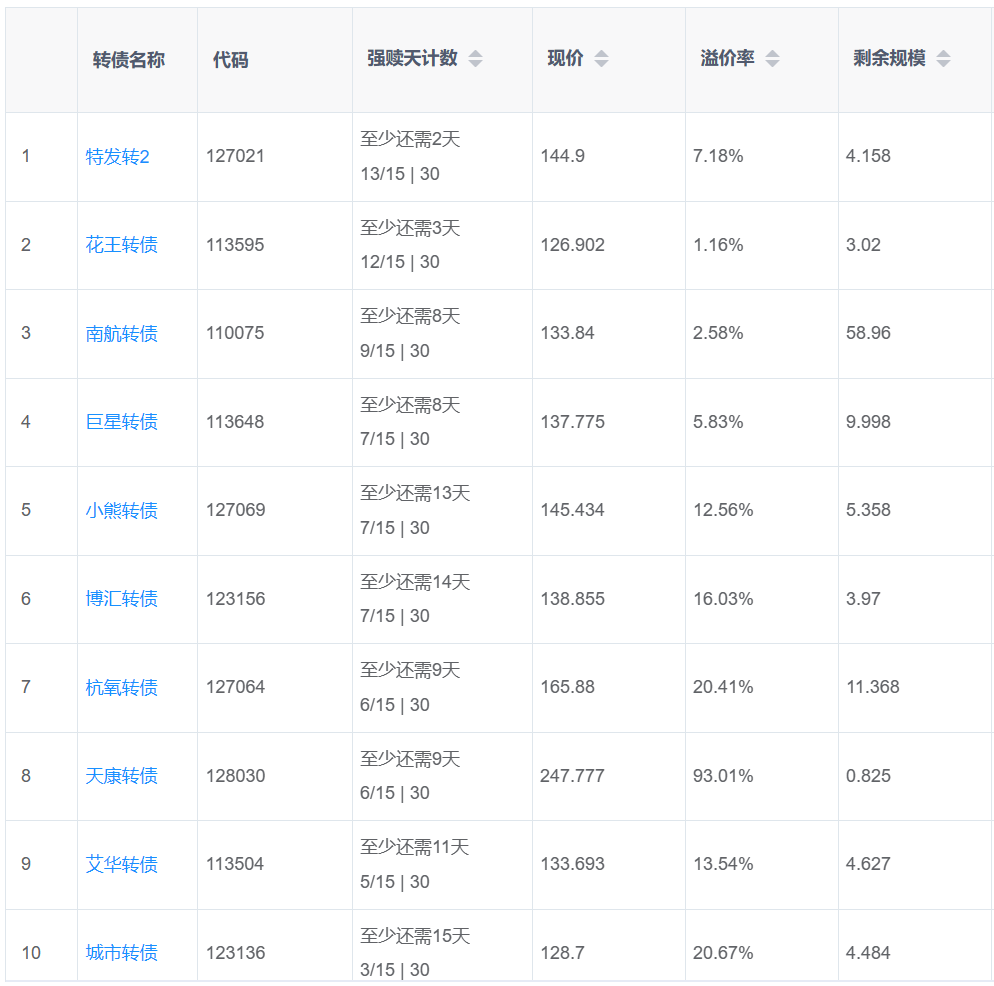Open the 特发转2 bond link
Image resolution: width=994 pixels, height=986 pixels.
pyautogui.click(x=117, y=157)
